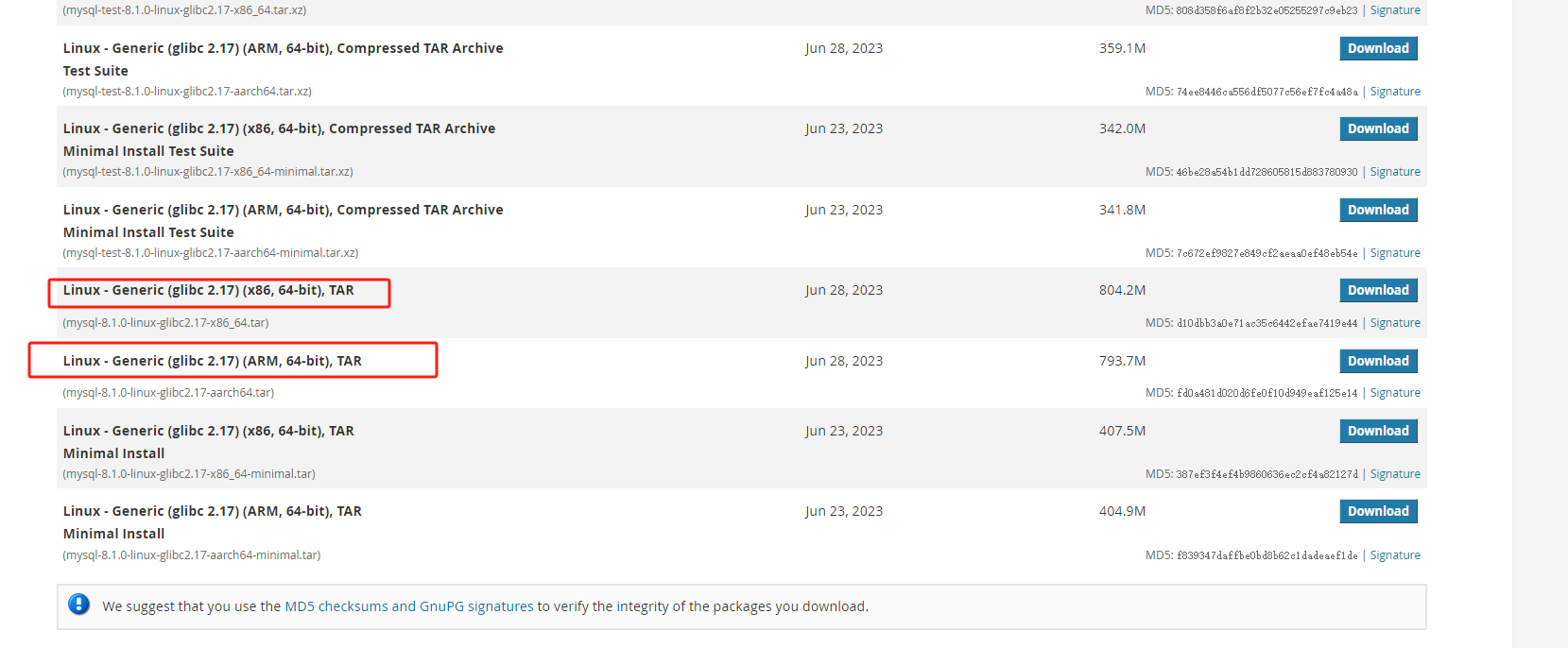Open Signature link for mysql-test x86_64.tar.xz
The width and height of the screenshot is (1568, 648).
pyautogui.click(x=1395, y=10)
